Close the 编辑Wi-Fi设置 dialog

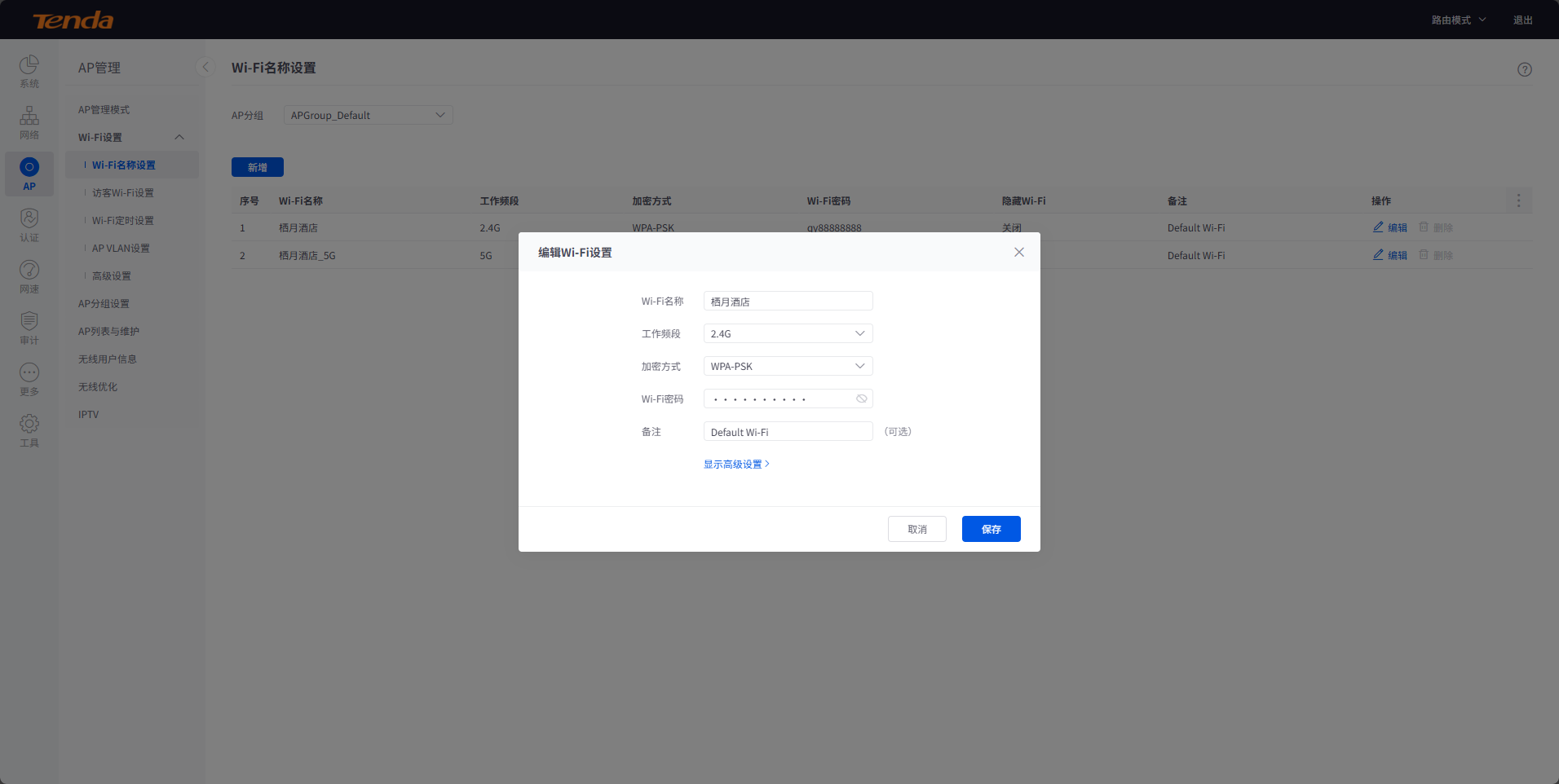[1018, 252]
